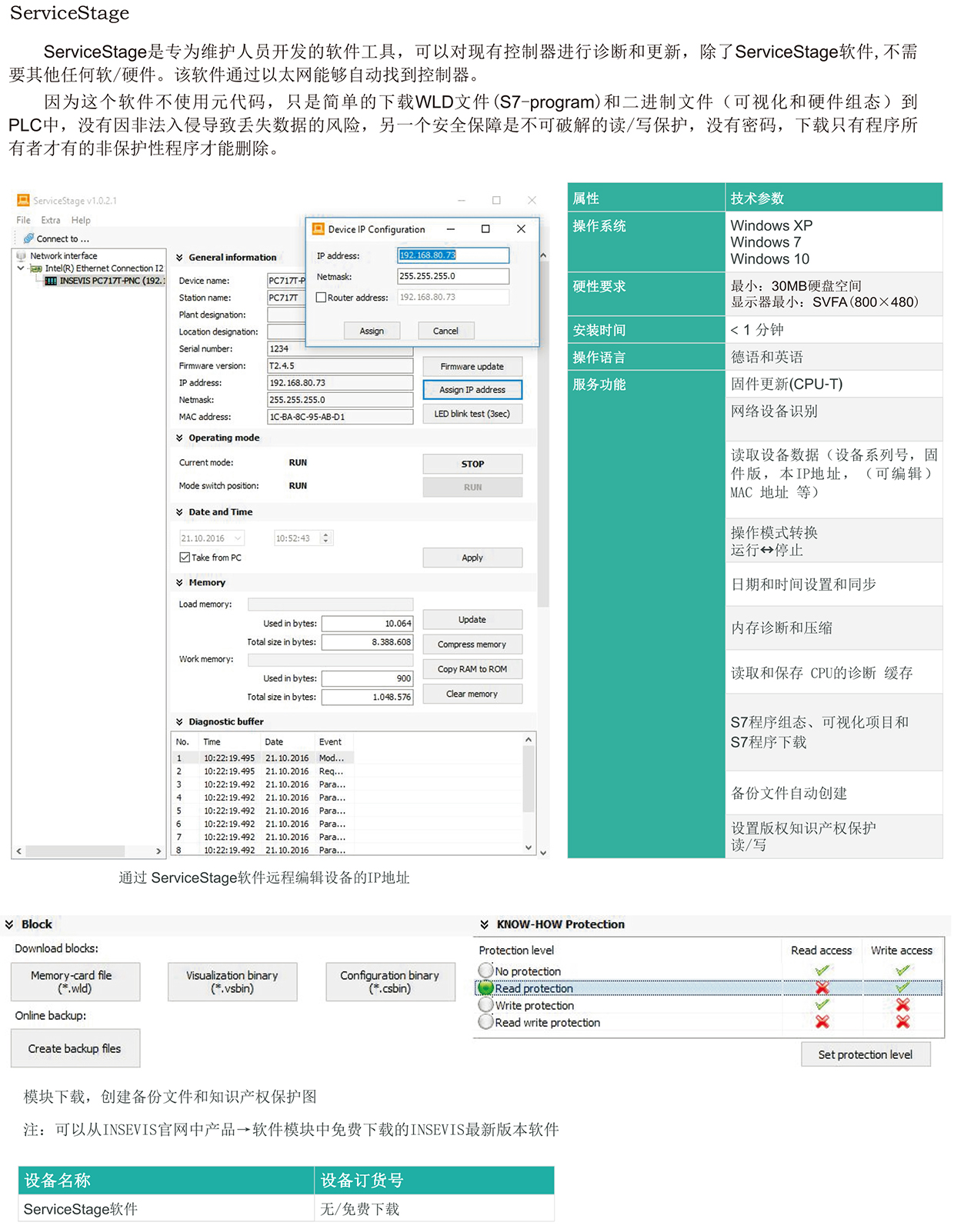Viewport: 954px width, 1232px height.
Task: Click the Netmask field in dialog
Action: 453,276
